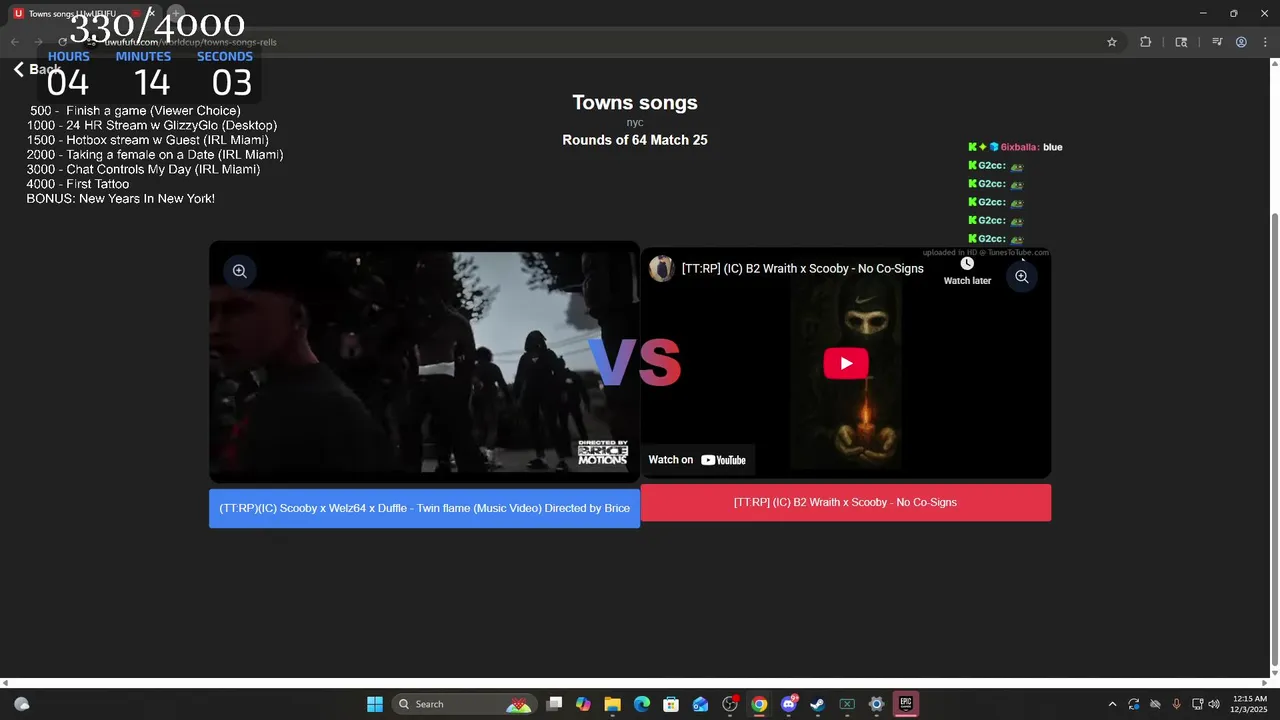Click the No Co-Signs video title link
The height and width of the screenshot is (720, 1280).
(x=802, y=268)
